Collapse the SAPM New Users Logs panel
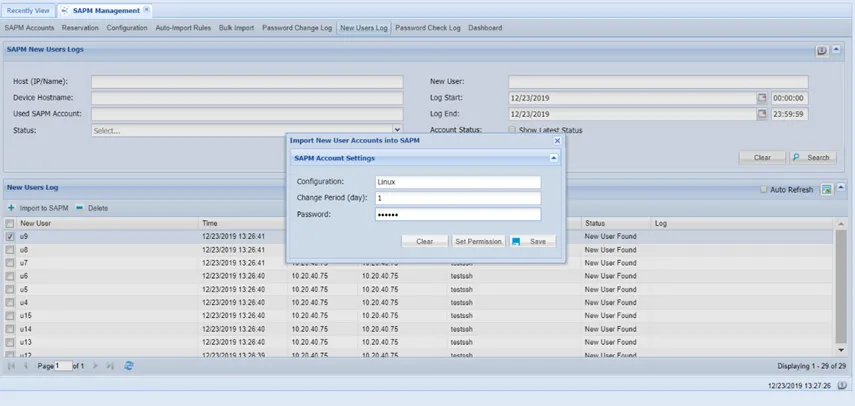The height and width of the screenshot is (406, 855). click(x=836, y=50)
